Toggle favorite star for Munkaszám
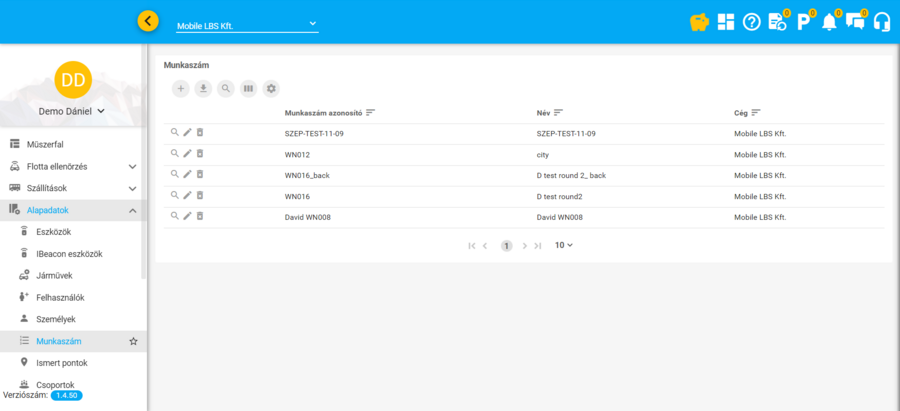The image size is (900, 411). tap(133, 342)
